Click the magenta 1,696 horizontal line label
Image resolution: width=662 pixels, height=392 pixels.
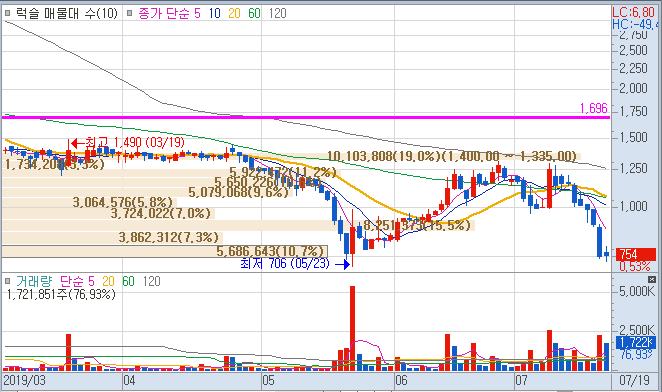(594, 109)
